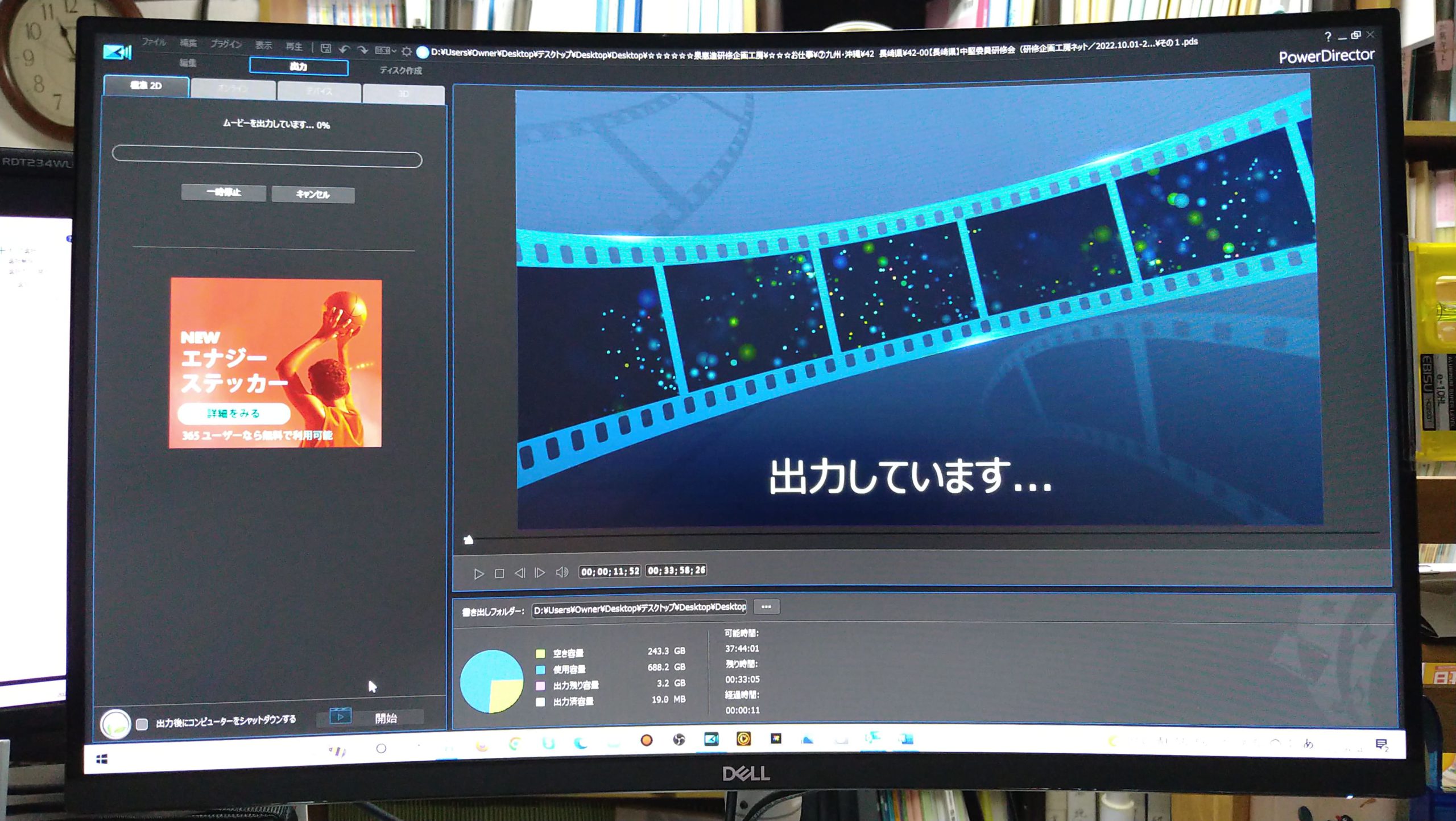1456x821 pixels.
Task: Open the 16:9 aspect ratio dropdown
Action: [x=385, y=51]
